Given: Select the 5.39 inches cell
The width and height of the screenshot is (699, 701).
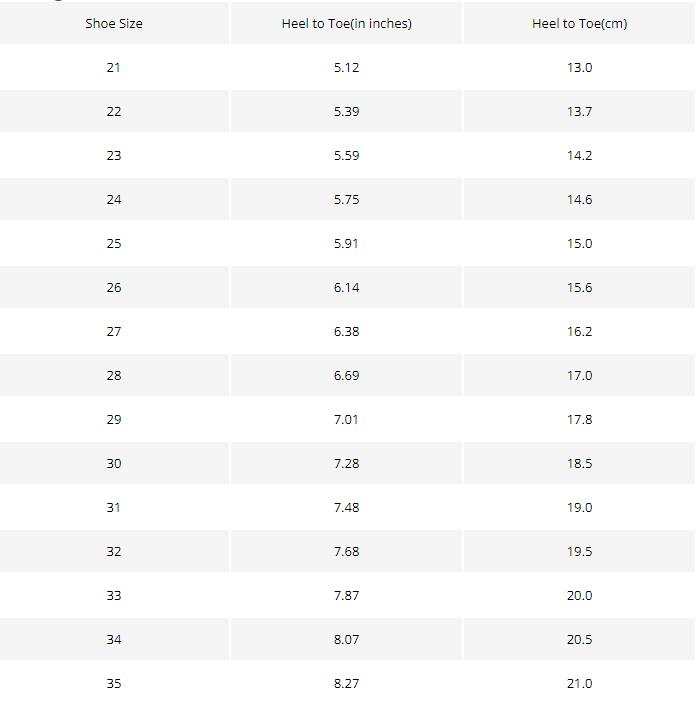Looking at the screenshot, I should click(x=346, y=111).
